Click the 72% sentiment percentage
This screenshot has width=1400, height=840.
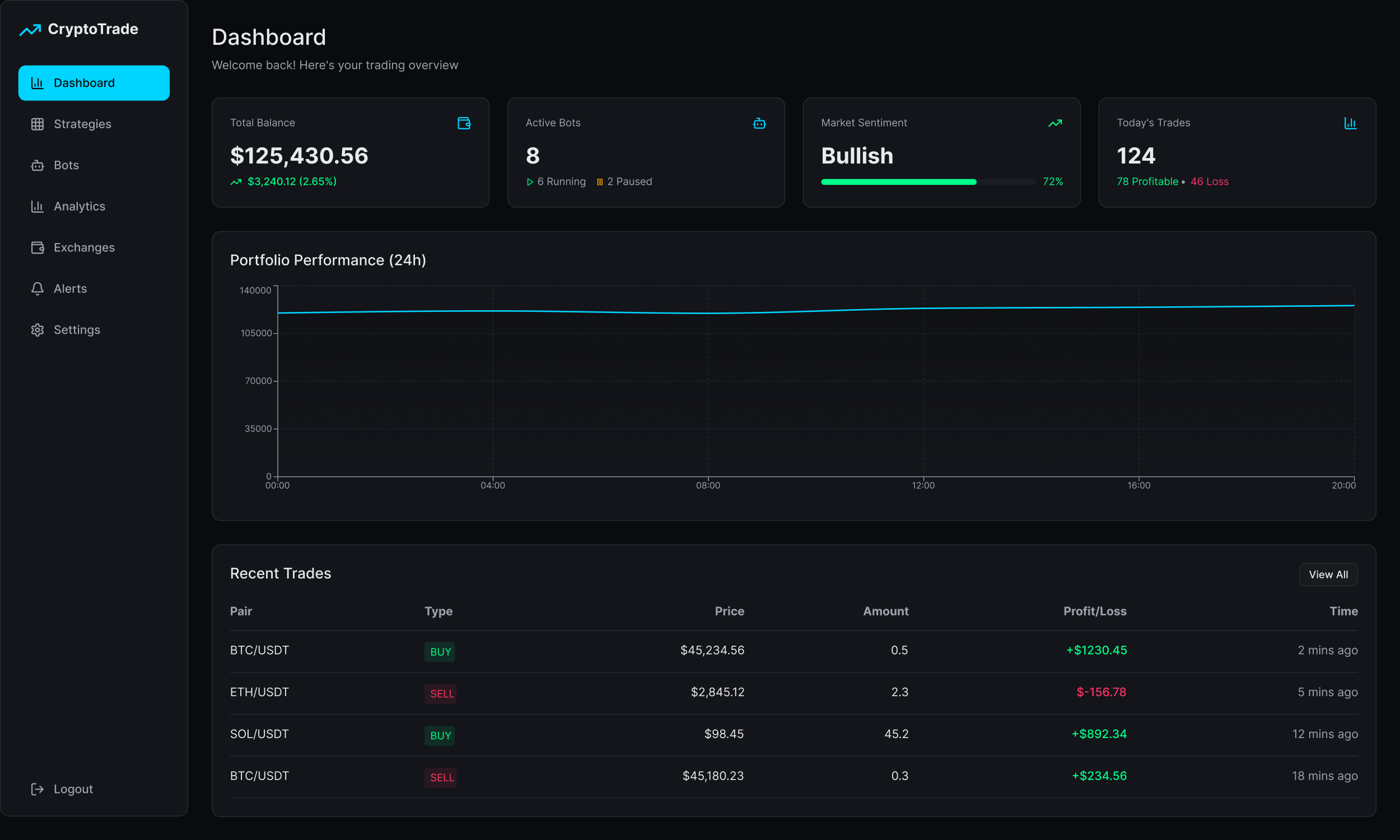coord(1053,181)
